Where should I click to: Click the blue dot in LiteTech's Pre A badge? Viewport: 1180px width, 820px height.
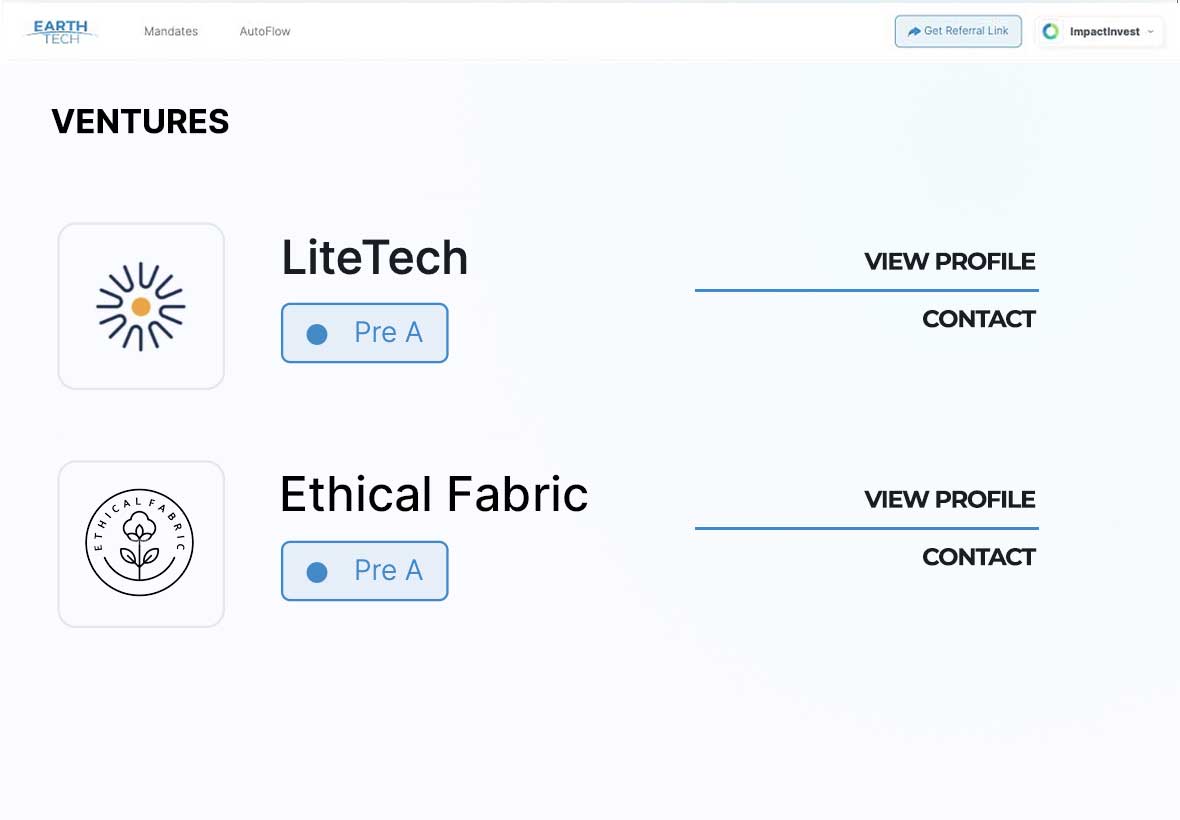pos(317,334)
